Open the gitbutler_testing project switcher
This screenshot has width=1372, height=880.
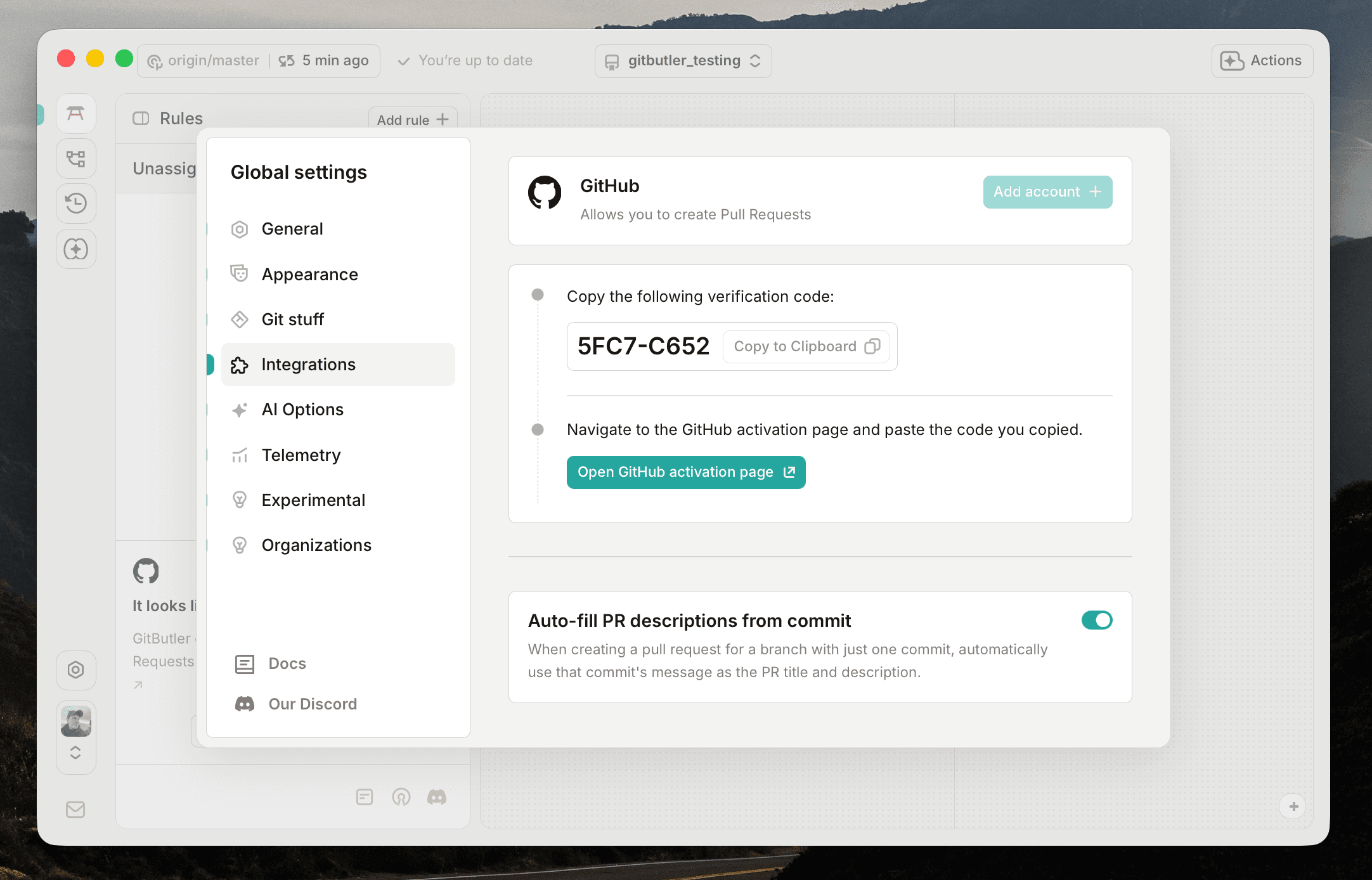(683, 61)
